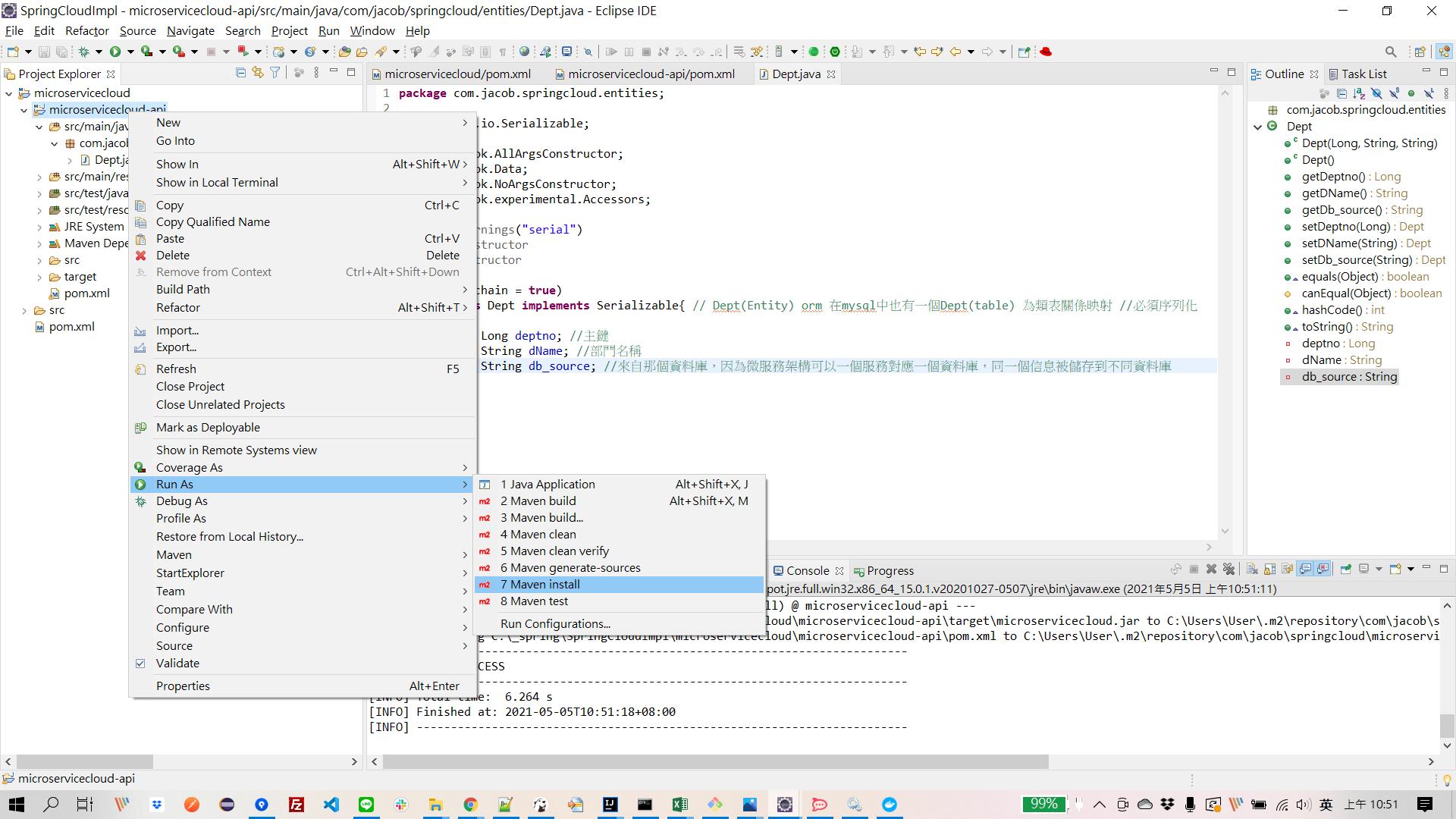Click Properties in the context menu

coord(303,686)
